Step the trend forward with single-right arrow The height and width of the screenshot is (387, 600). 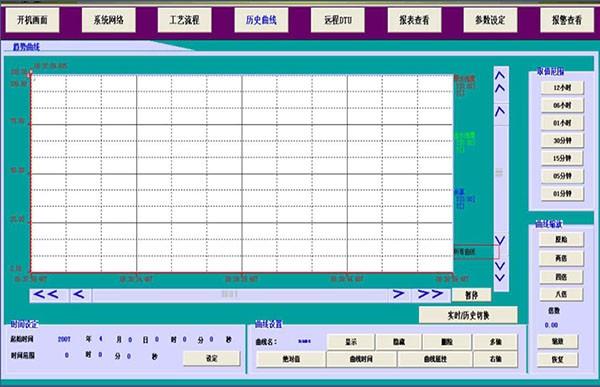pos(398,294)
